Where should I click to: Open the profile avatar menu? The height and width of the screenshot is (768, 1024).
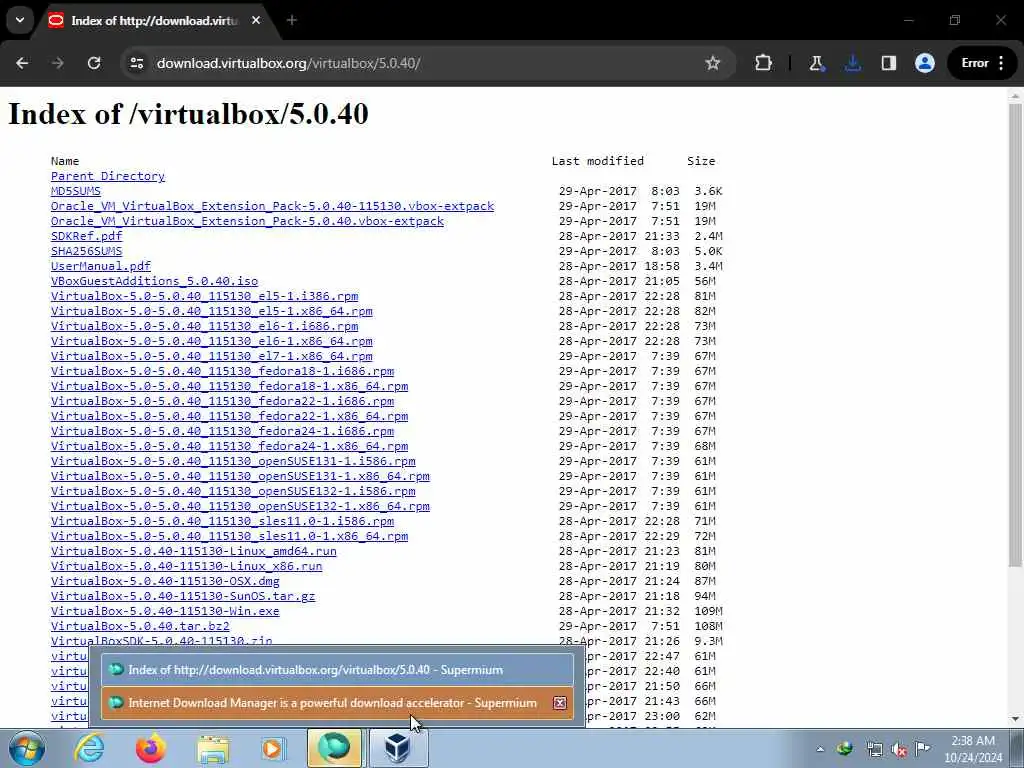pyautogui.click(x=924, y=63)
